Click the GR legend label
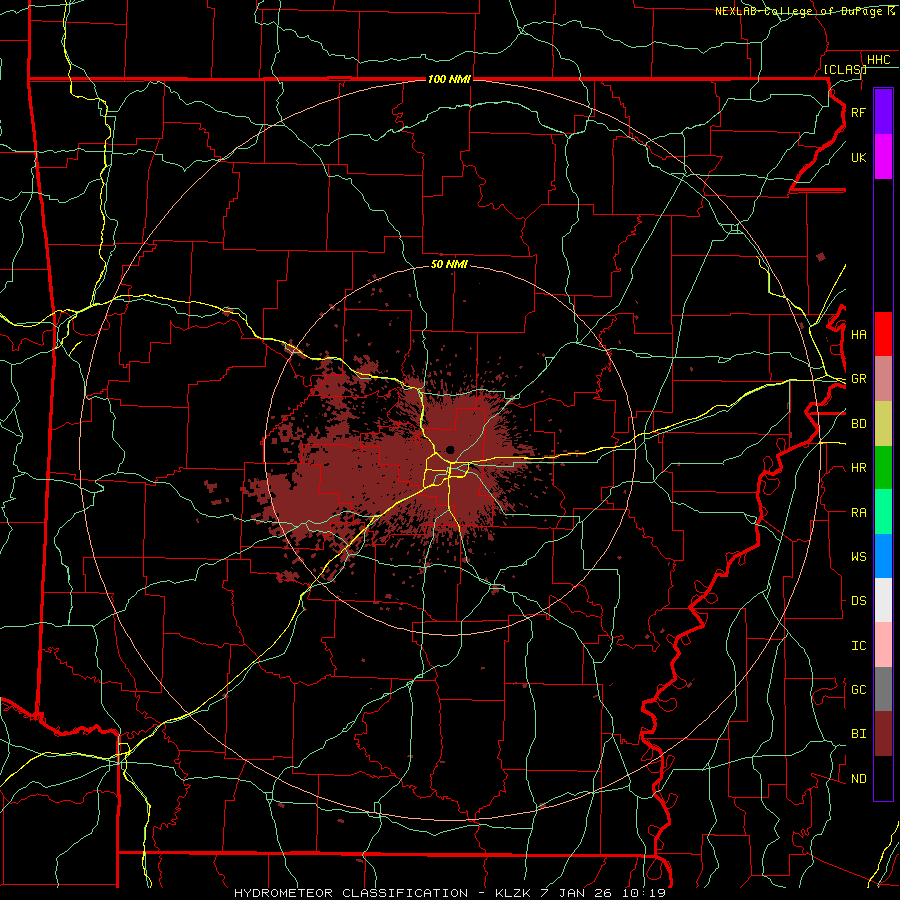 coord(858,379)
